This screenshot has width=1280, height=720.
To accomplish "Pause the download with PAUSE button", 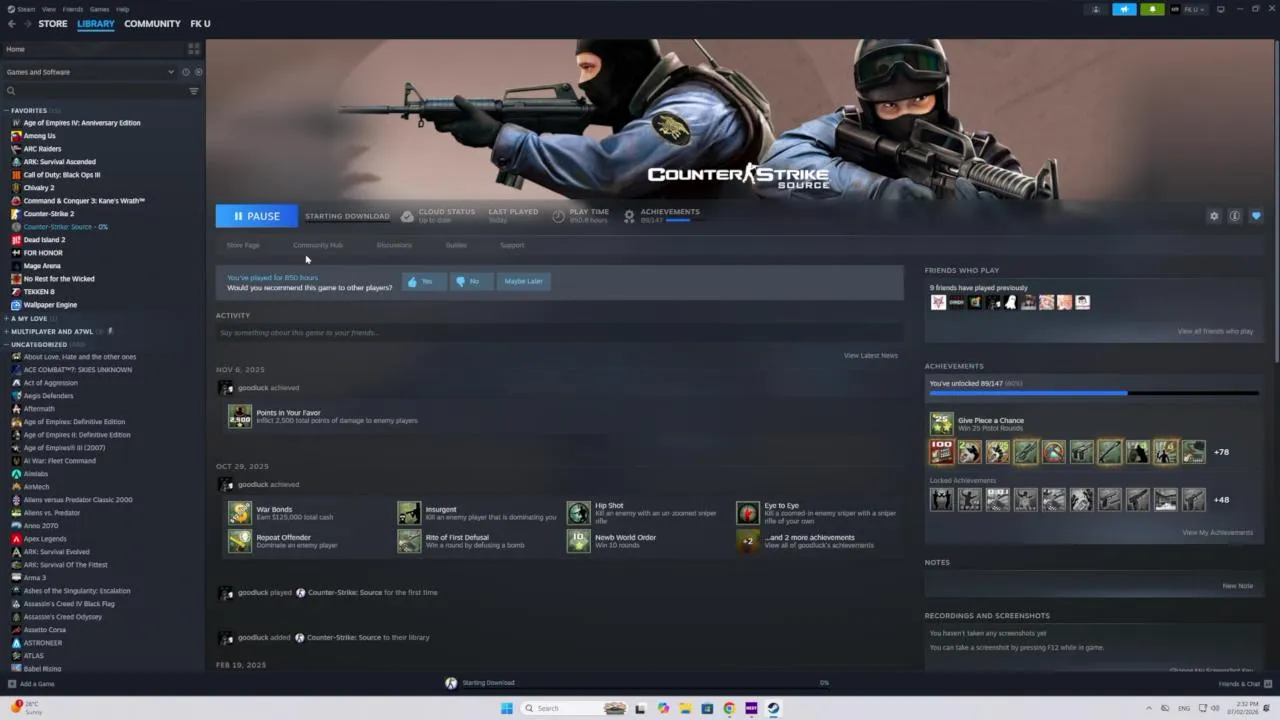I will click(256, 216).
